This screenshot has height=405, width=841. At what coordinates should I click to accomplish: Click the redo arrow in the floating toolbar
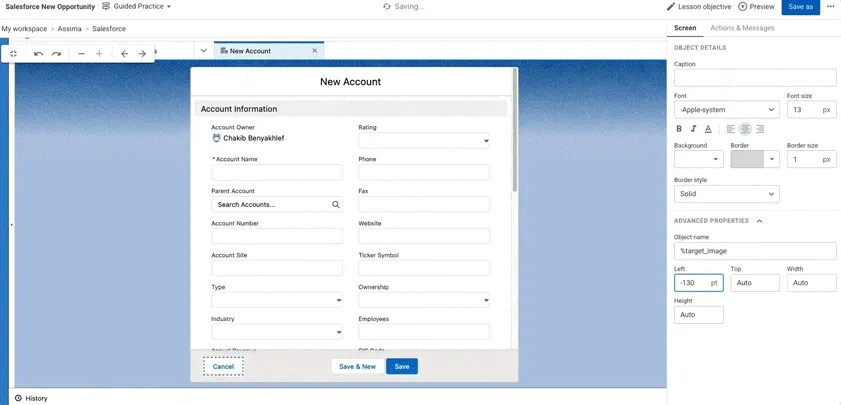click(57, 54)
